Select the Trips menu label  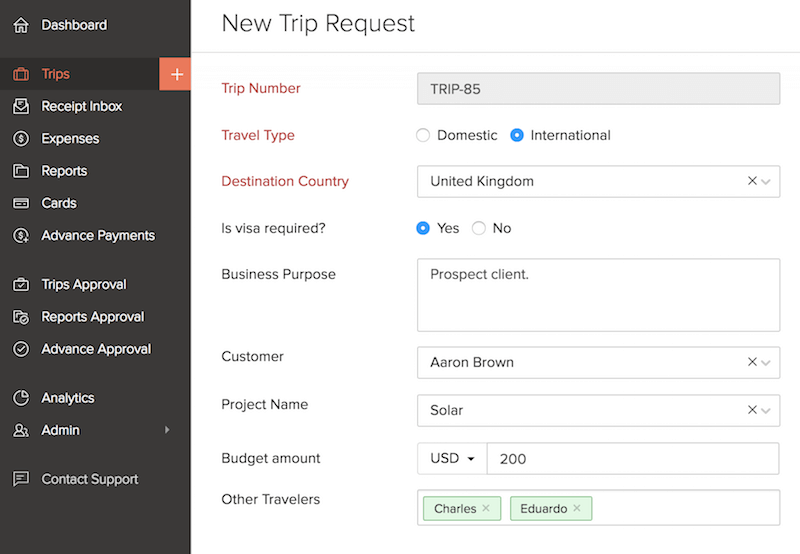56,74
